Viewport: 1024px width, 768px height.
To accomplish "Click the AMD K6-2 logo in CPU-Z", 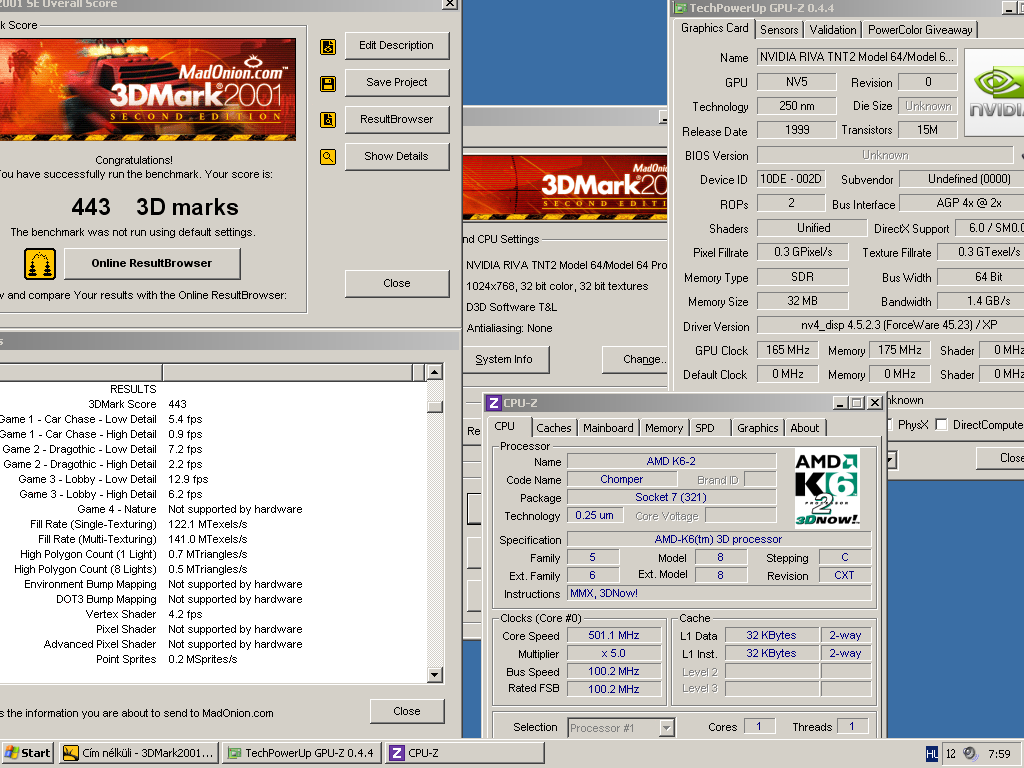I will click(x=827, y=489).
